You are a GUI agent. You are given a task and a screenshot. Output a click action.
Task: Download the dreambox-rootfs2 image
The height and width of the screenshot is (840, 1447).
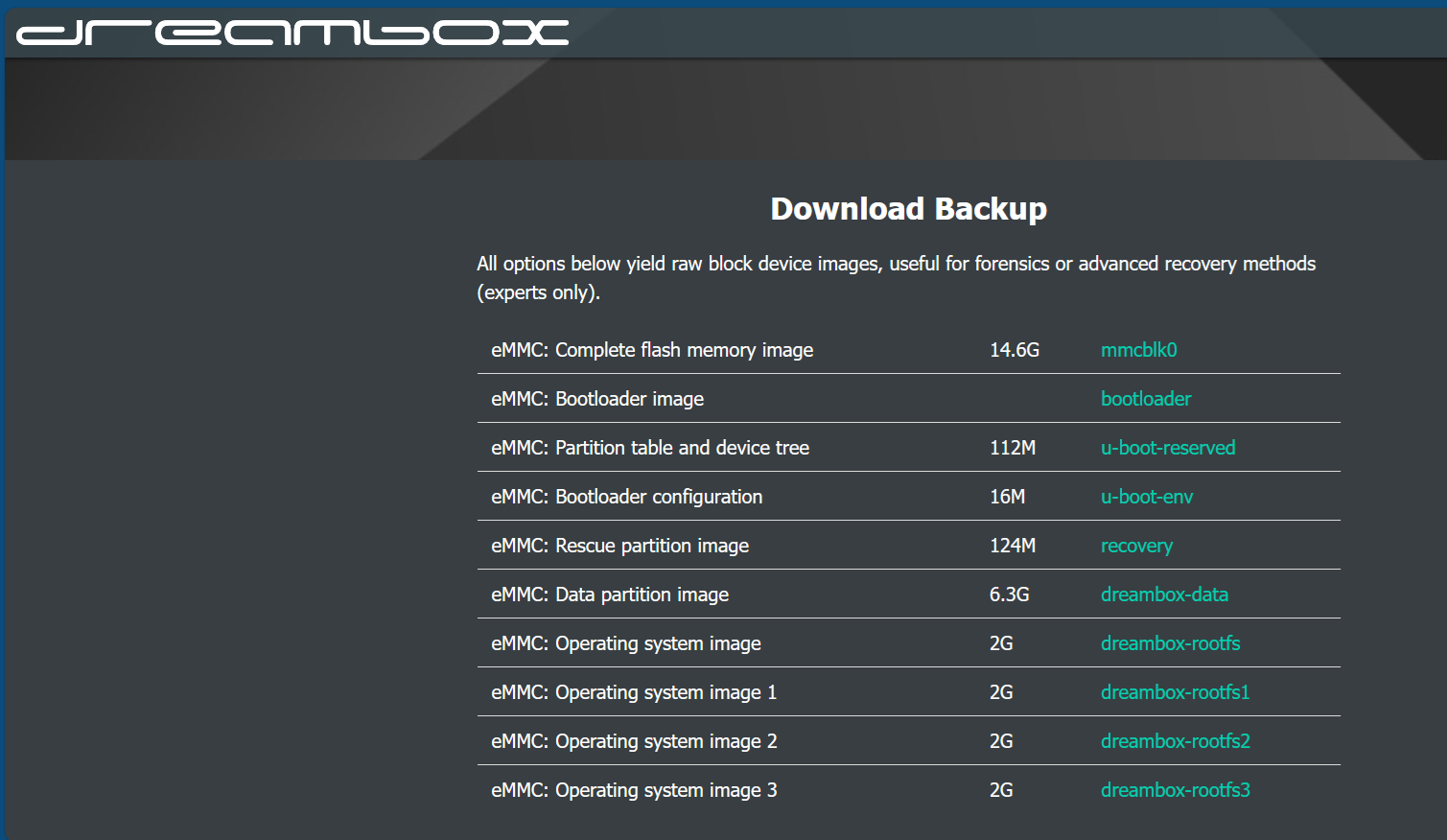click(x=1176, y=741)
